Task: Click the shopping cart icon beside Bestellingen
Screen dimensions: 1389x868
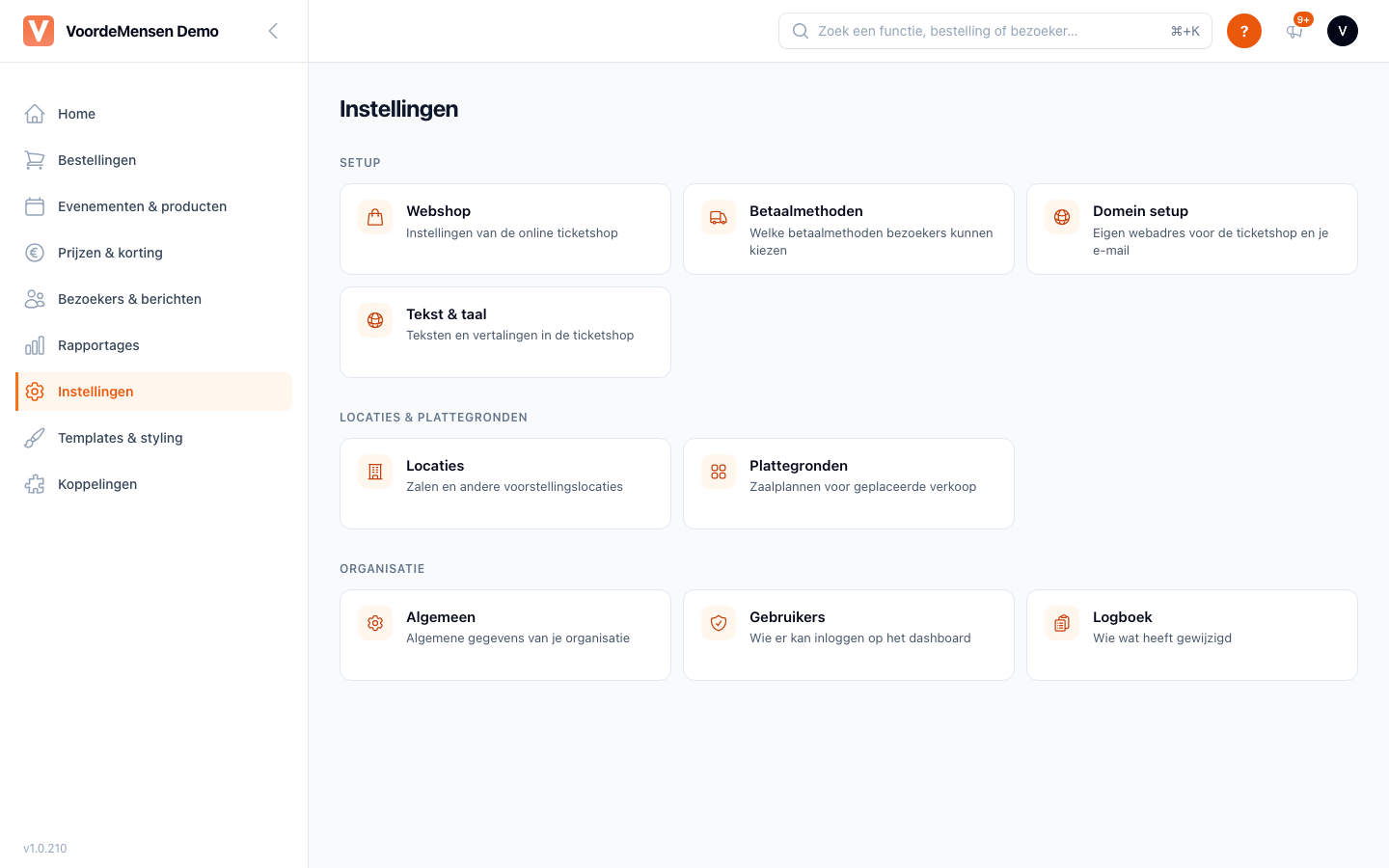Action: pos(35,160)
